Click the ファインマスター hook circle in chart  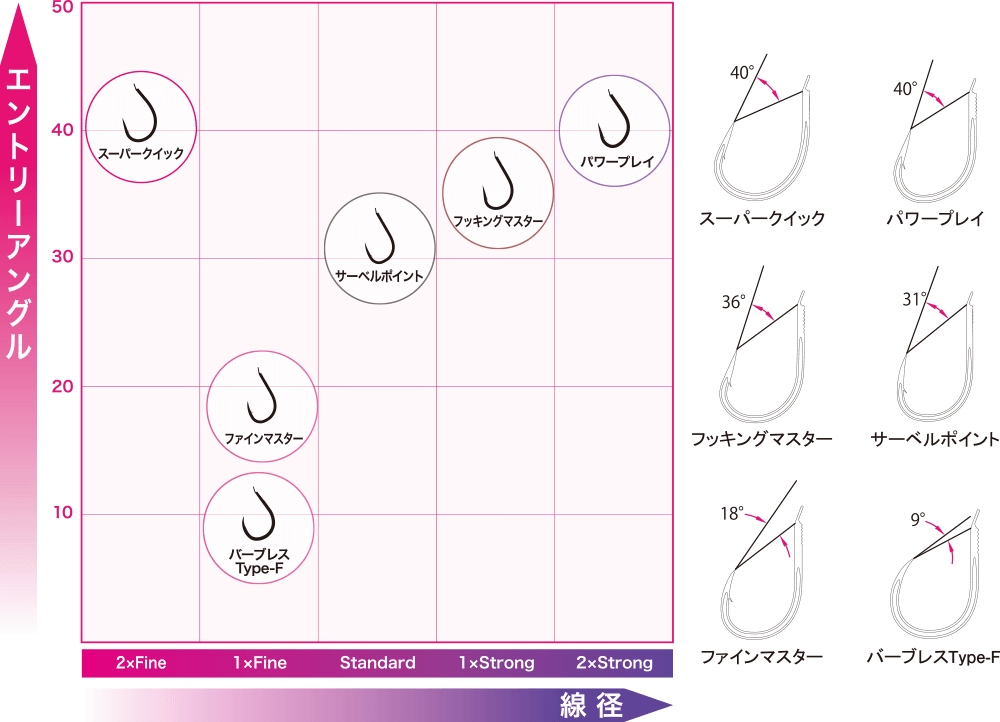(x=262, y=406)
